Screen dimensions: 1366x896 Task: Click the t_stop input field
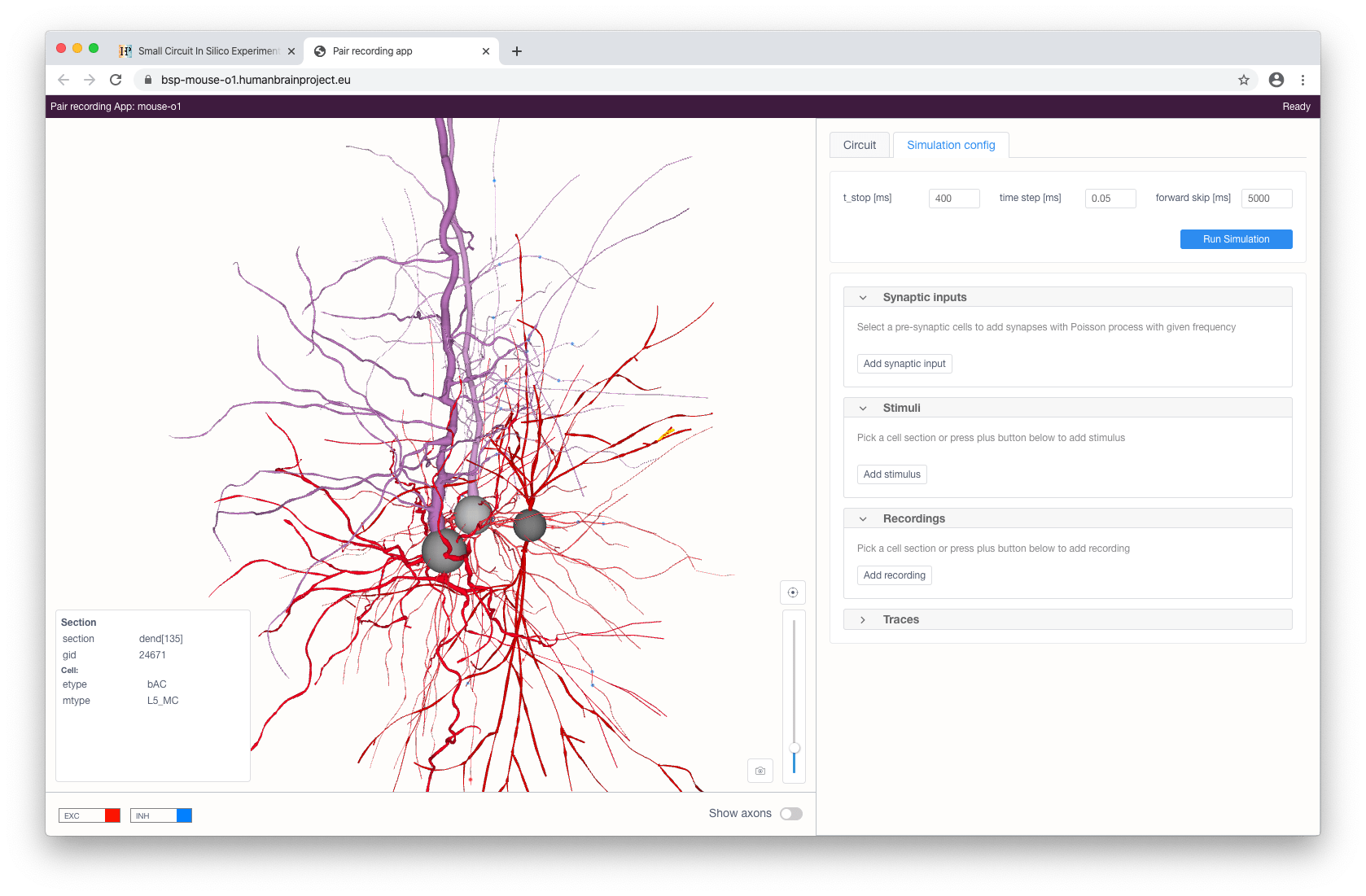pyautogui.click(x=954, y=199)
